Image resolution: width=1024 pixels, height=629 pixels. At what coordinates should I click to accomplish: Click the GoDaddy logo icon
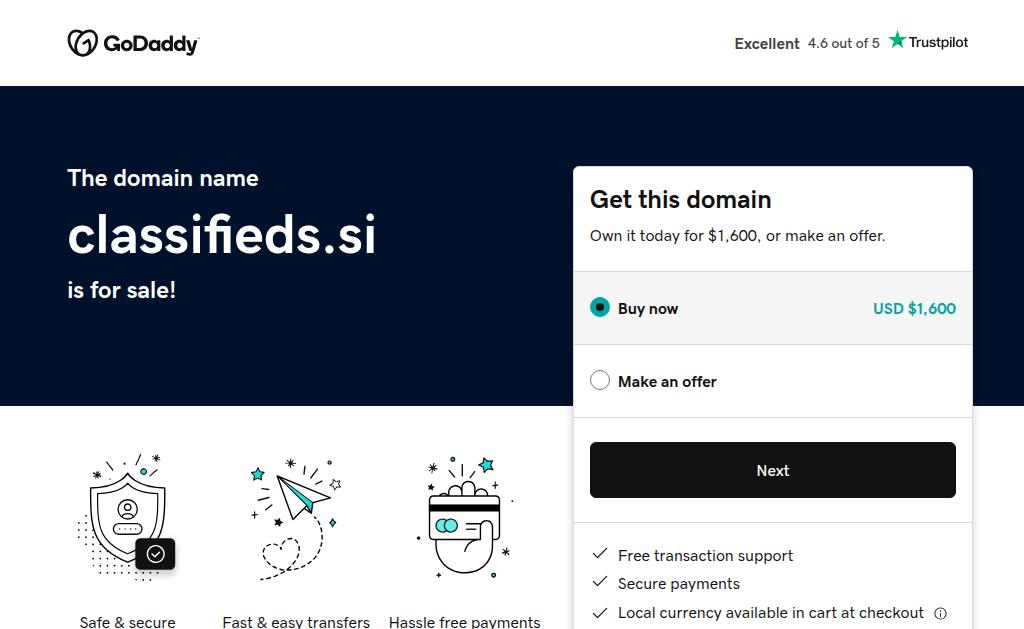pyautogui.click(x=82, y=43)
